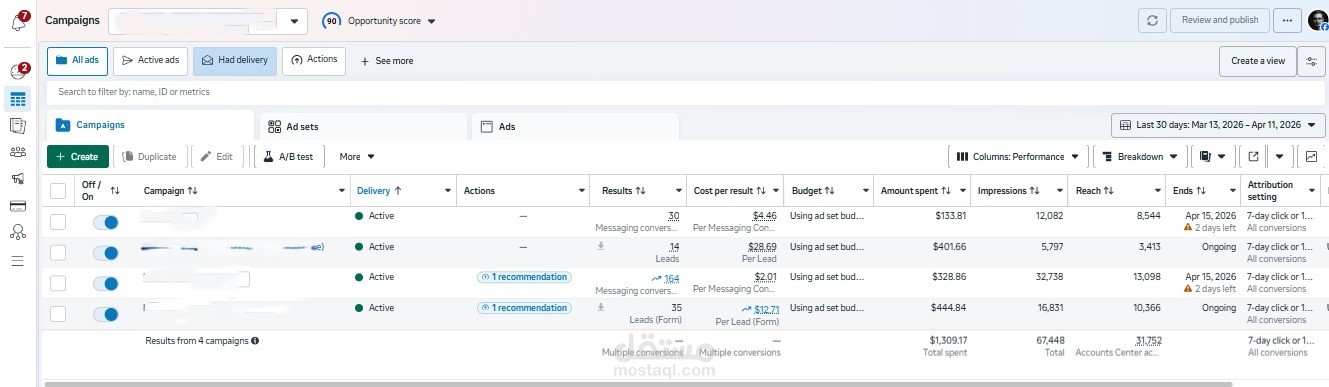This screenshot has width=1329, height=387.
Task: Turn off the campaign with 164 results
Action: [105, 284]
